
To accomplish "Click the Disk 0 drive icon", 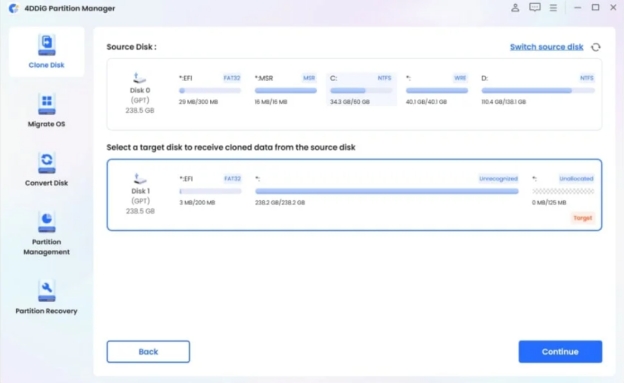I will click(140, 78).
